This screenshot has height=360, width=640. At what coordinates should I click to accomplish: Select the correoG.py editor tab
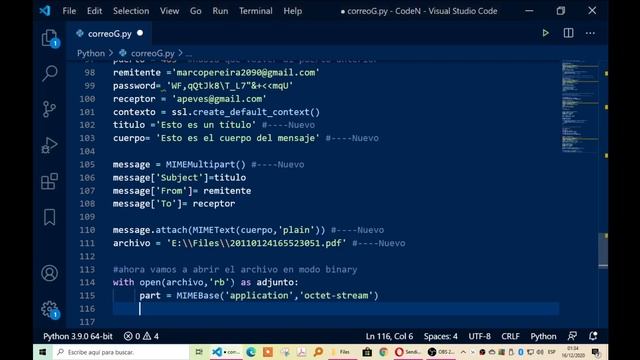[x=109, y=33]
